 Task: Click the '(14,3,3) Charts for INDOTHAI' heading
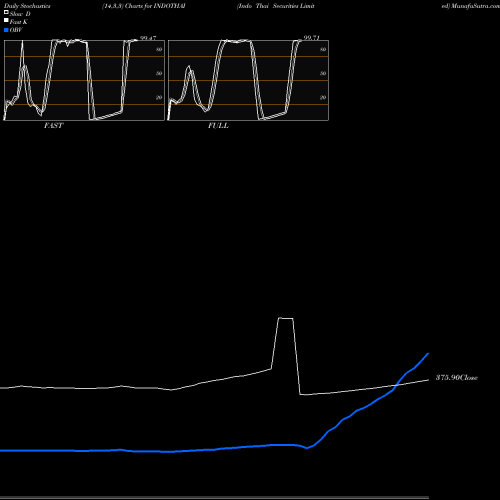pos(144,6)
